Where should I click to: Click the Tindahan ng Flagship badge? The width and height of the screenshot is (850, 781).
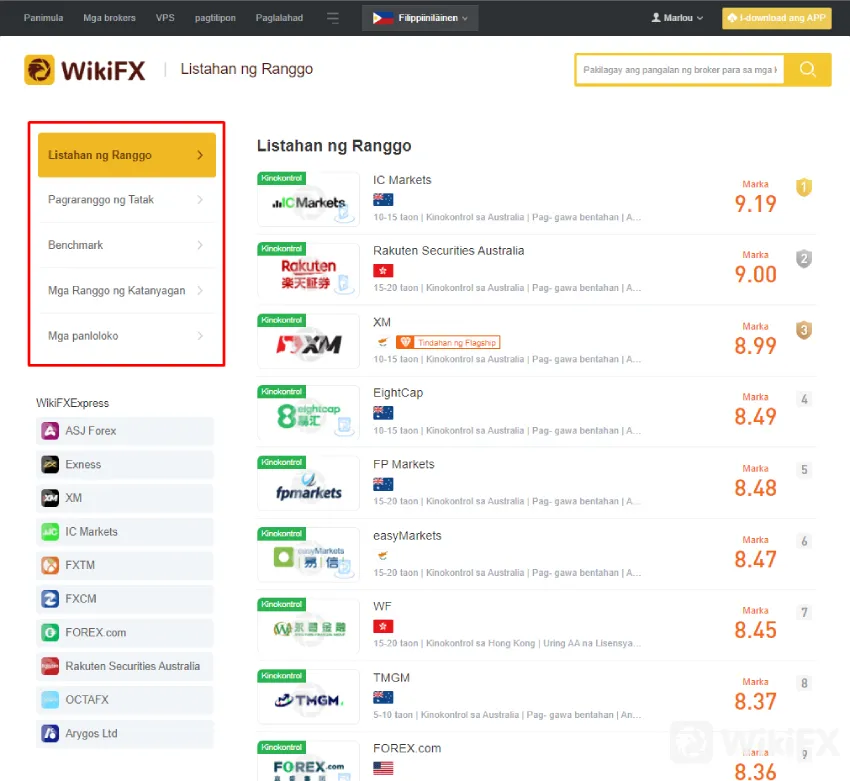click(x=448, y=343)
